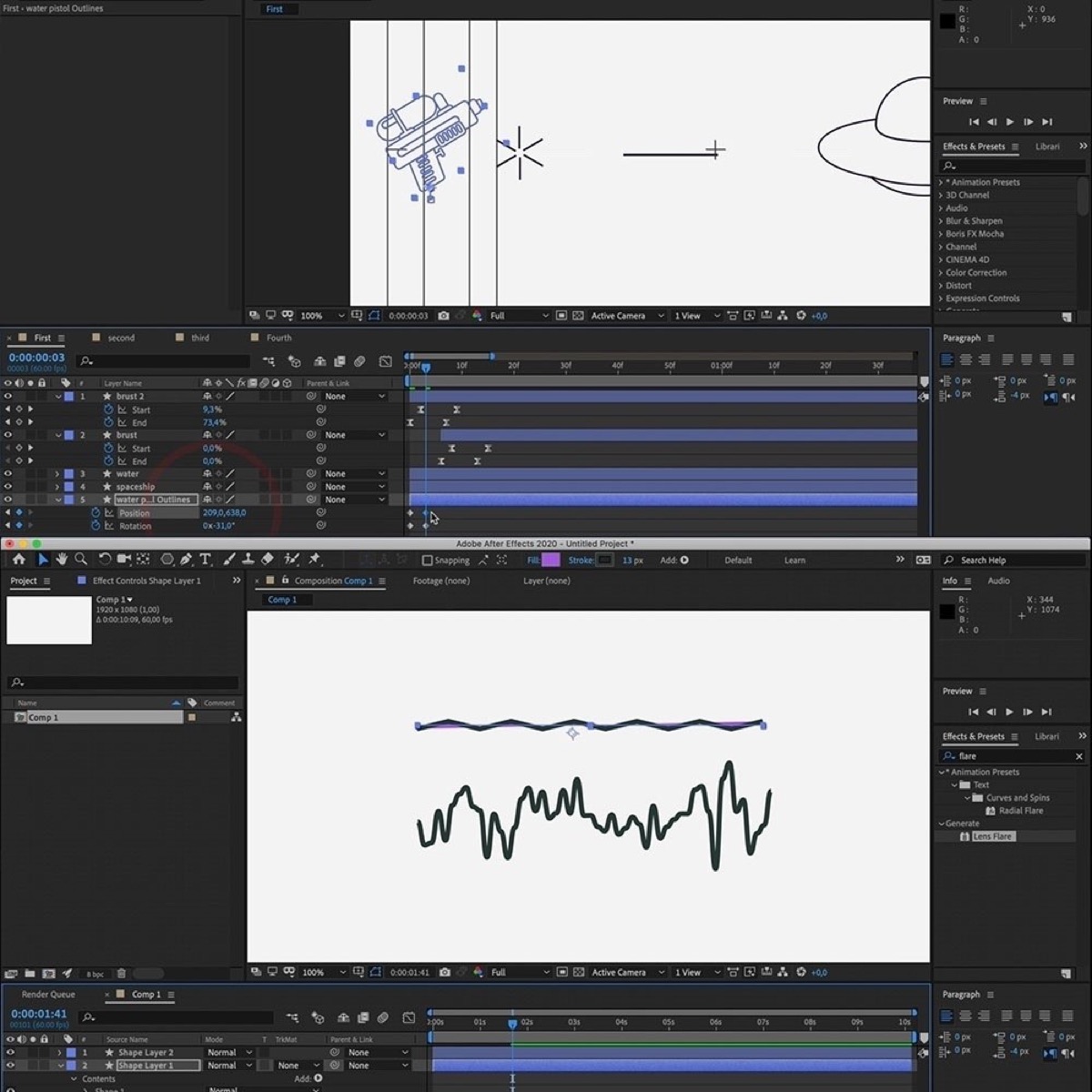Screen dimensions: 1092x1092
Task: Hide the spaceship layer visibility
Action: (x=8, y=486)
